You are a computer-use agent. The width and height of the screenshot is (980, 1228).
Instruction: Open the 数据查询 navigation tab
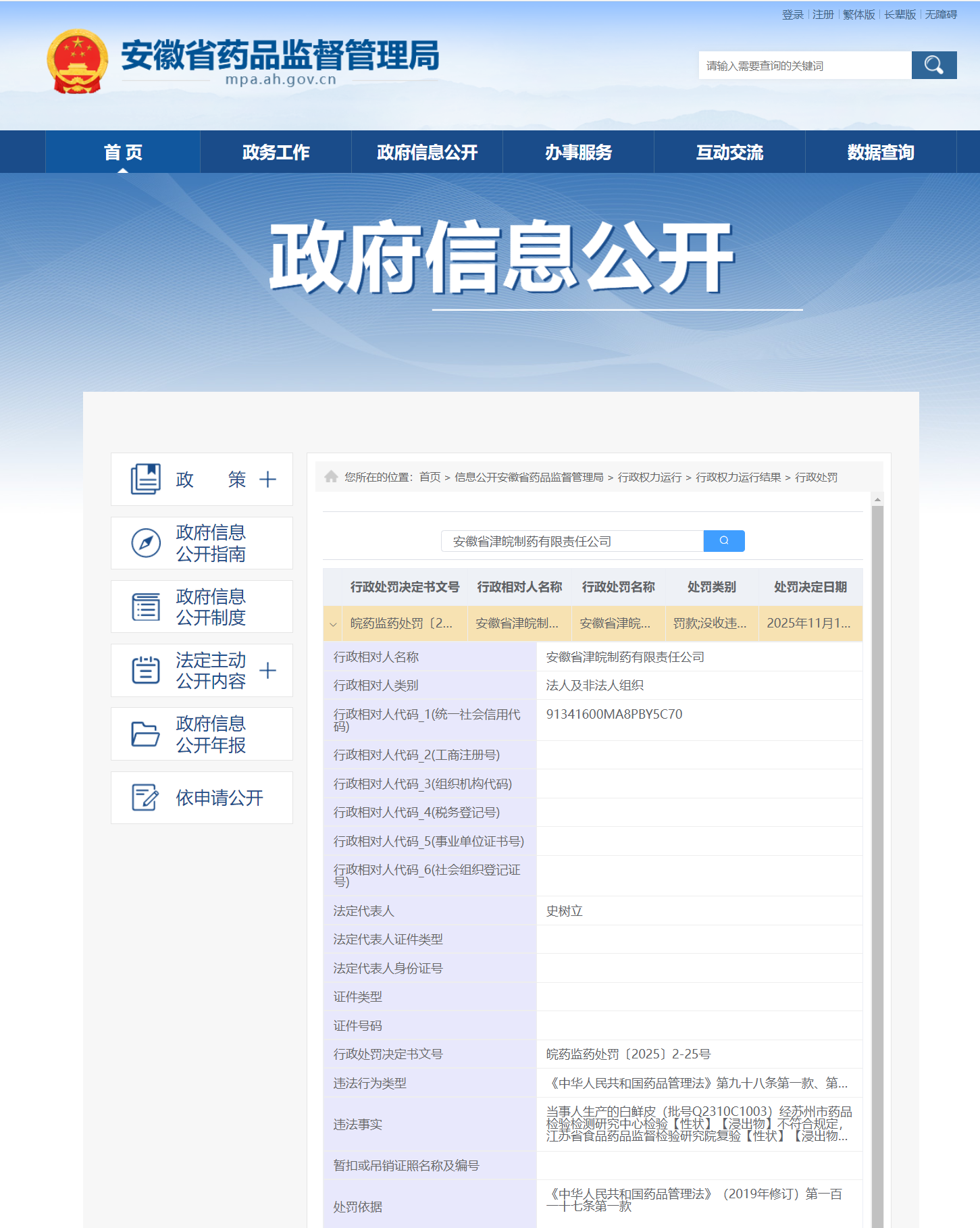881,152
